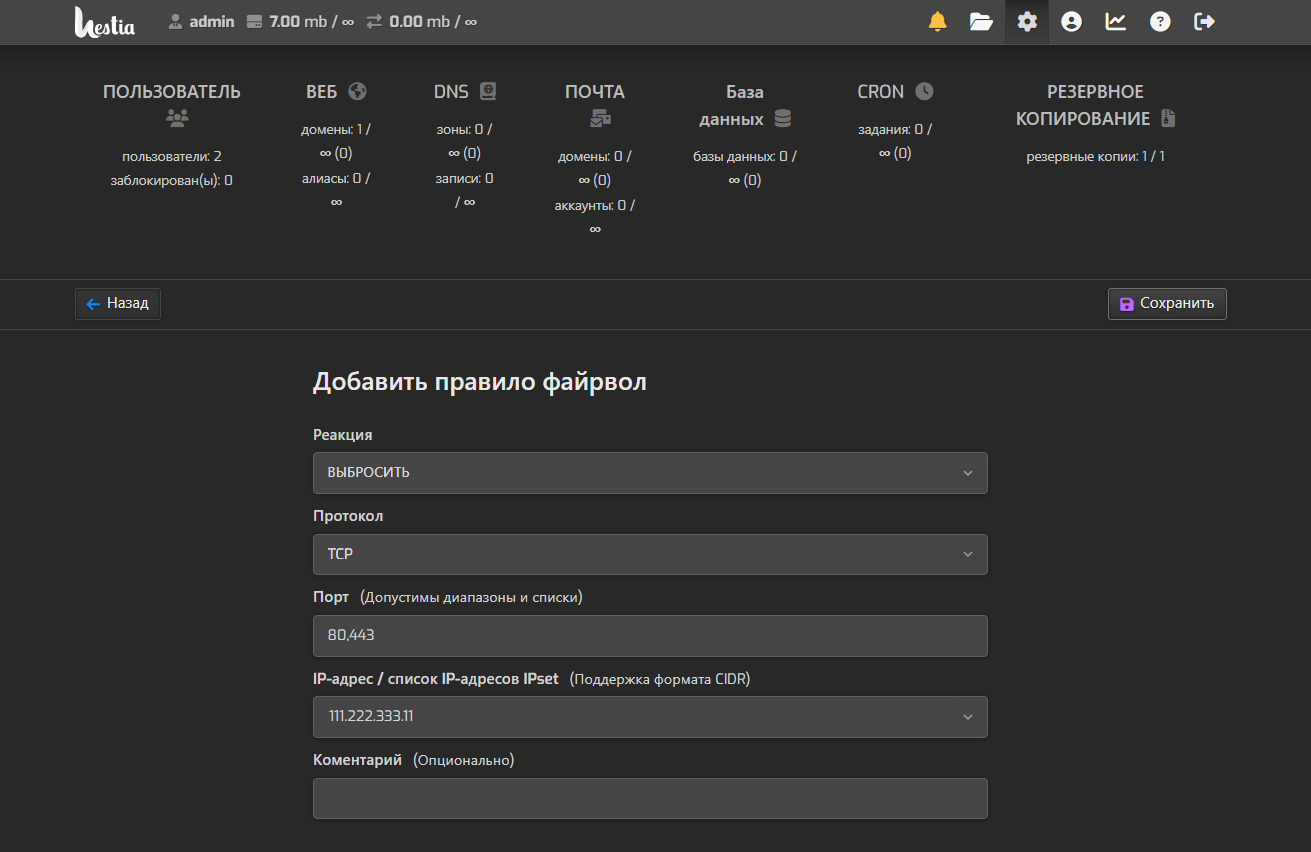Click 'зоны: 0 /' under DNS
1311x852 pixels.
465,129
